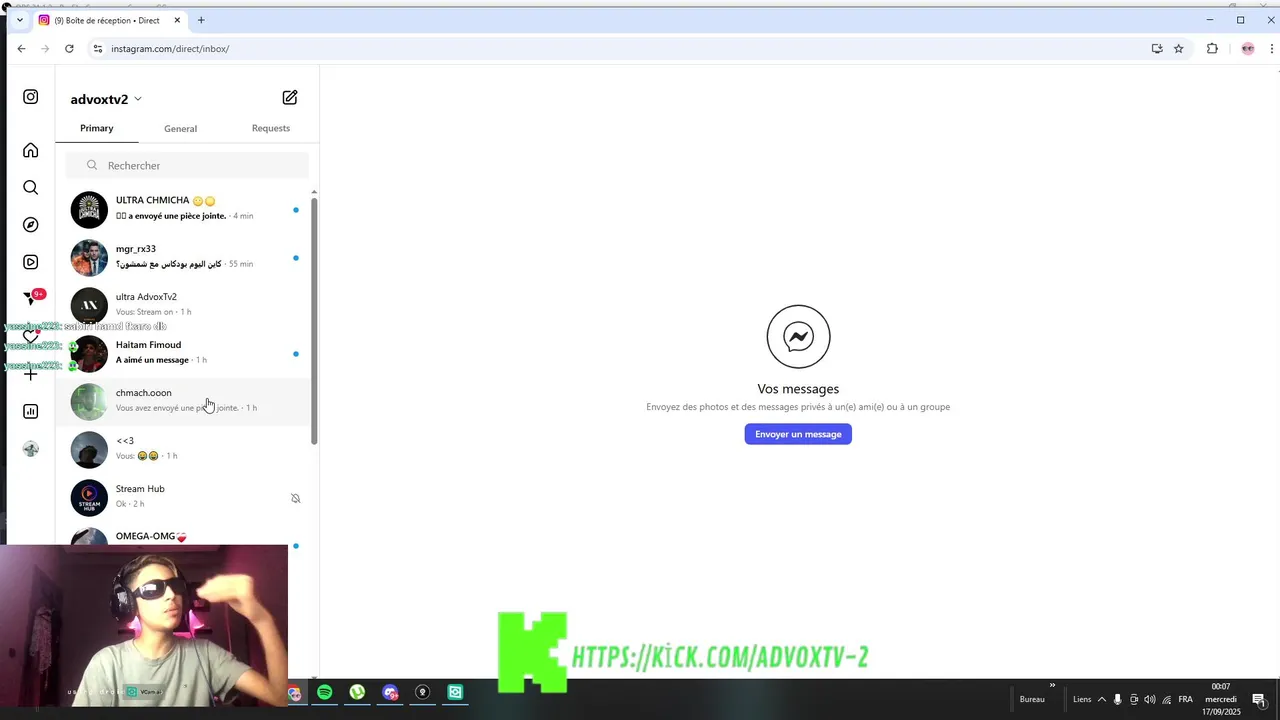Bookmark this page with star icon
The height and width of the screenshot is (720, 1280).
pyautogui.click(x=1179, y=48)
